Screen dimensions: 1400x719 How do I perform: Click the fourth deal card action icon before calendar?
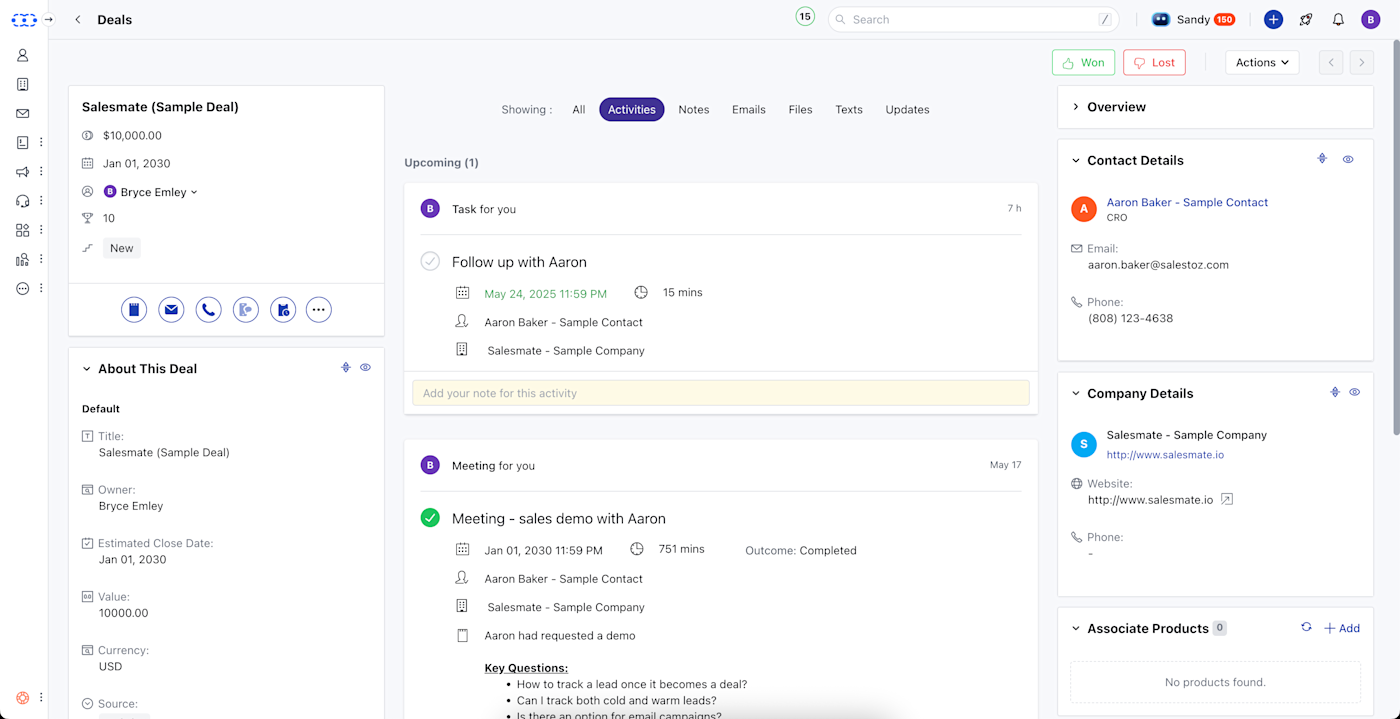[245, 310]
